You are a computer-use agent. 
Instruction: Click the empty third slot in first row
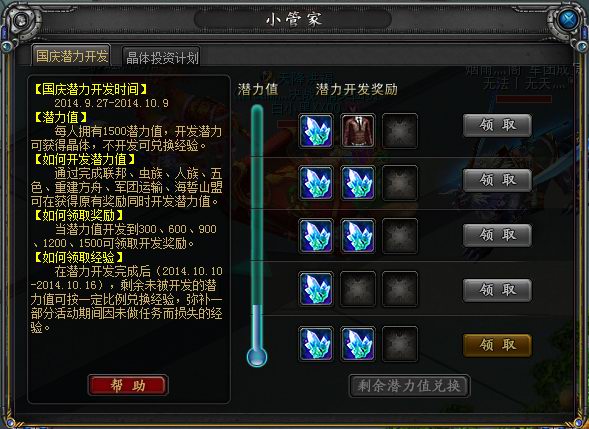point(400,131)
